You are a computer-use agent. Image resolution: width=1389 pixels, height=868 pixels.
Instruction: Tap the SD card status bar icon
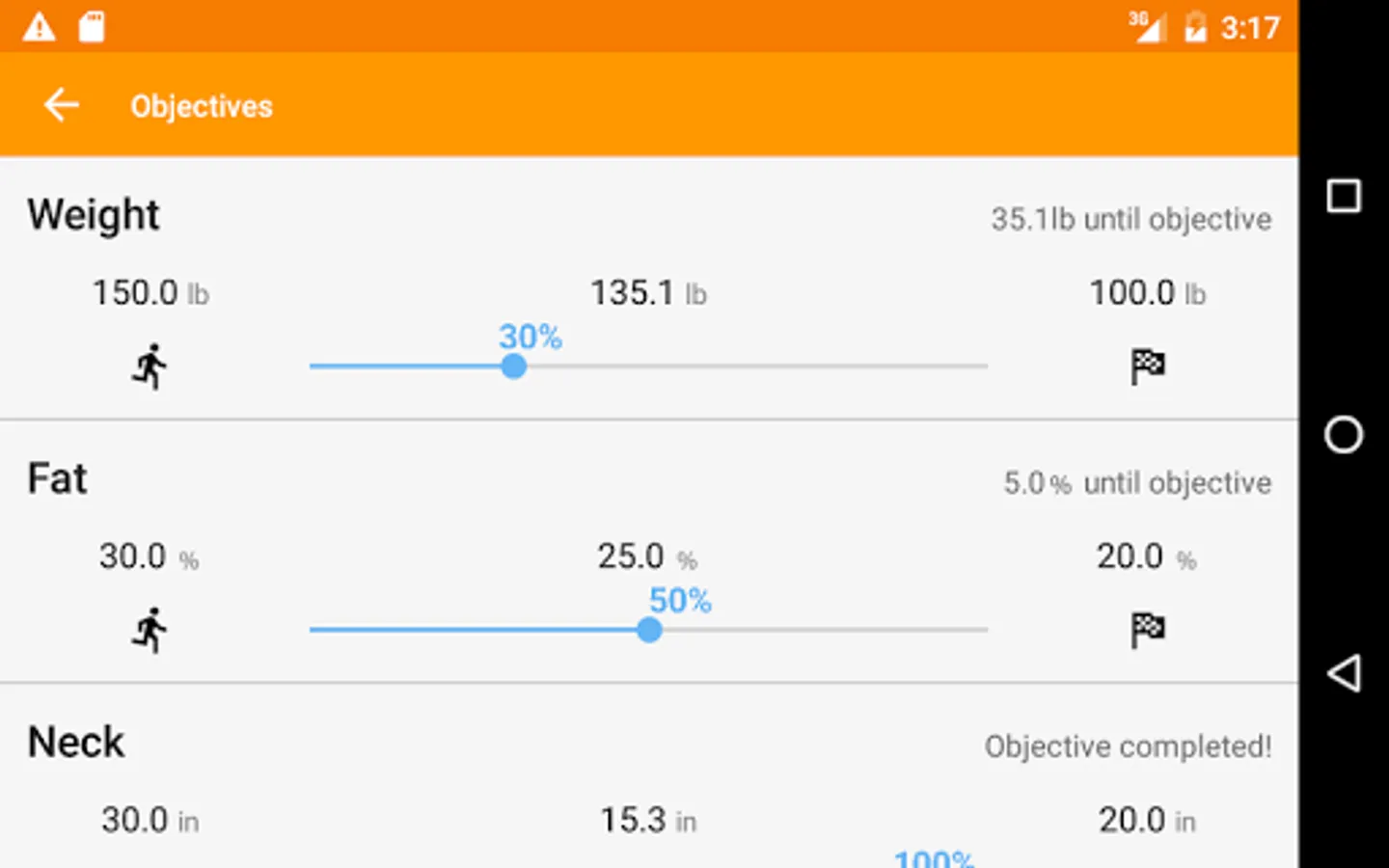[92, 26]
